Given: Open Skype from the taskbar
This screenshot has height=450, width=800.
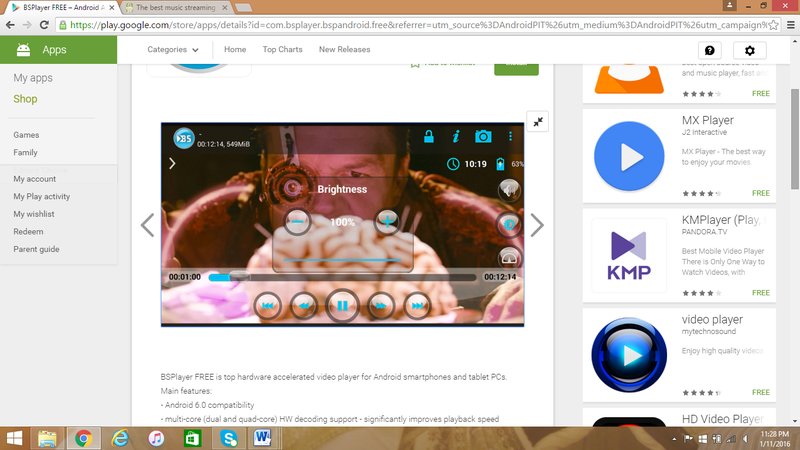Looking at the screenshot, I should (x=229, y=439).
